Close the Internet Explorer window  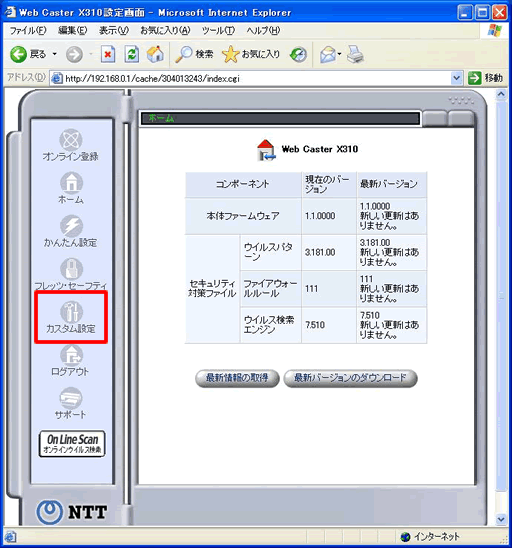pyautogui.click(x=500, y=13)
